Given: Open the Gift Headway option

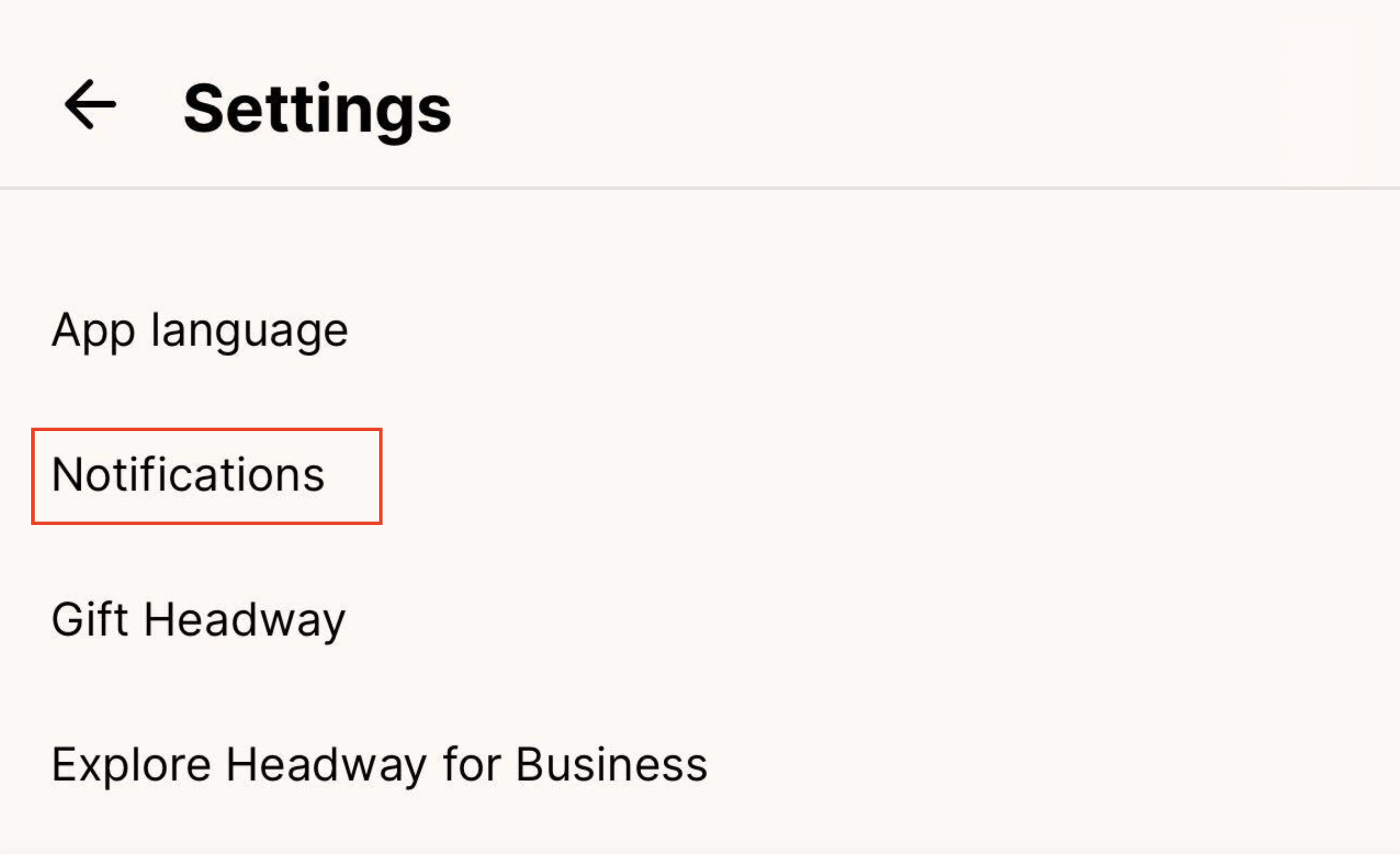Looking at the screenshot, I should [198, 618].
